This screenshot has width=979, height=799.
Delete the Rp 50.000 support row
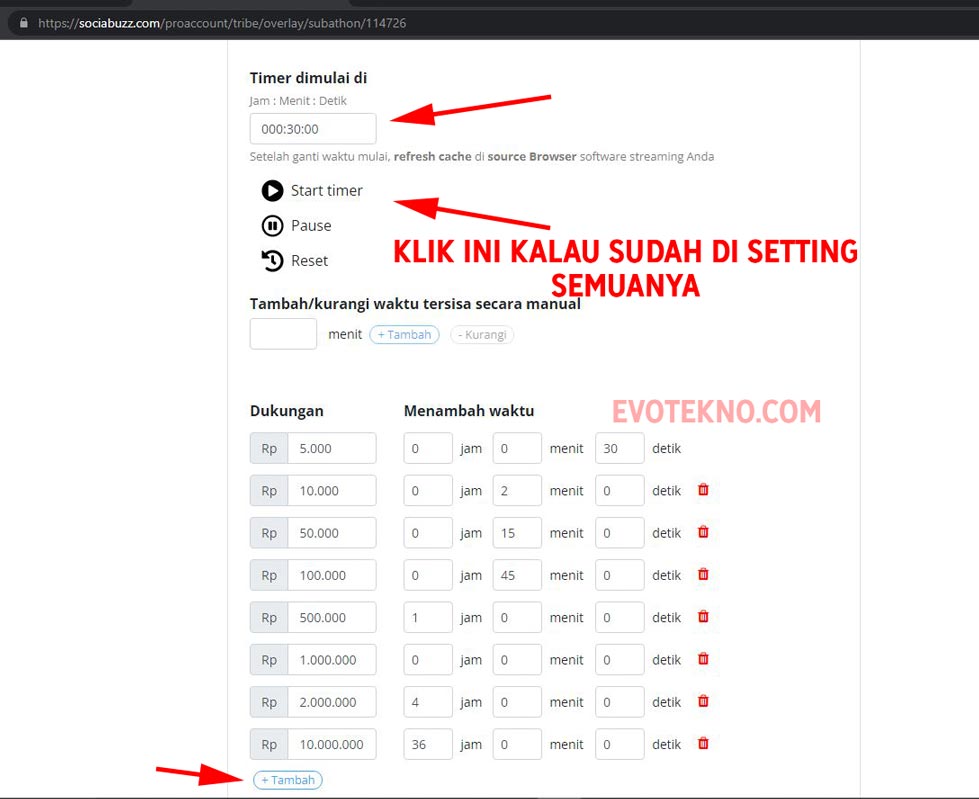click(x=703, y=532)
